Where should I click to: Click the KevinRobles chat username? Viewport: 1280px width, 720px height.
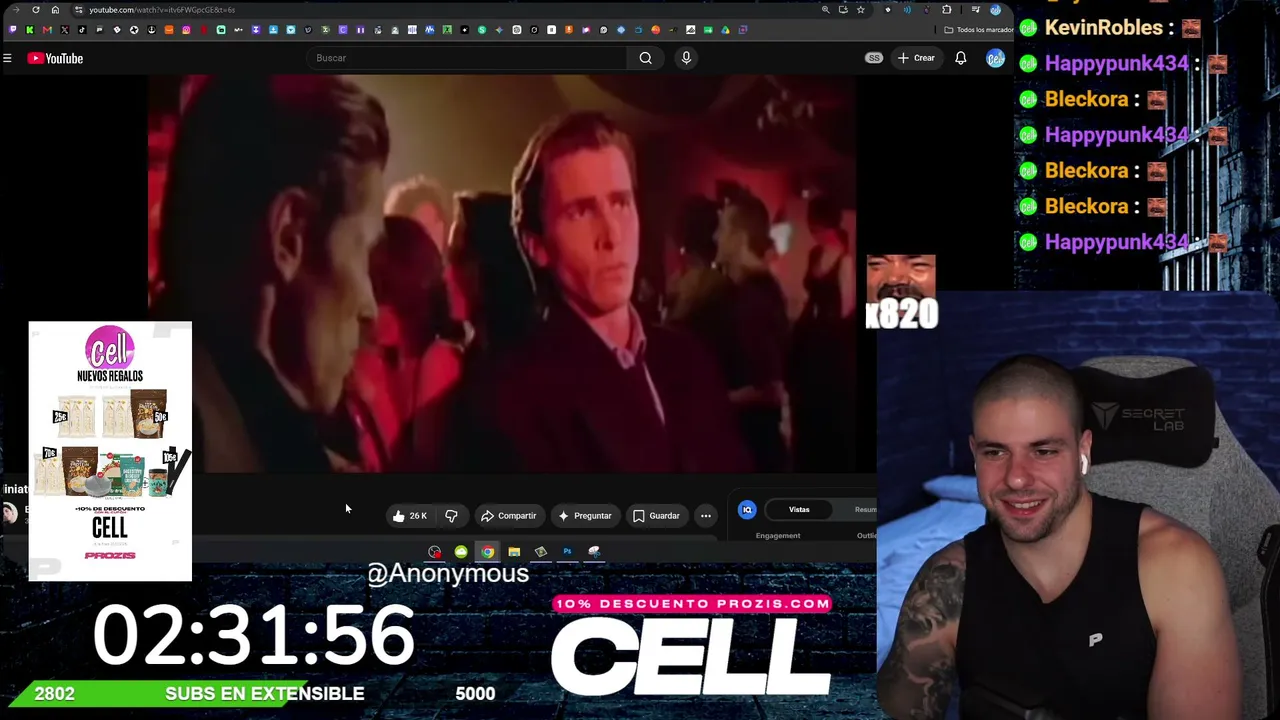tap(1103, 28)
